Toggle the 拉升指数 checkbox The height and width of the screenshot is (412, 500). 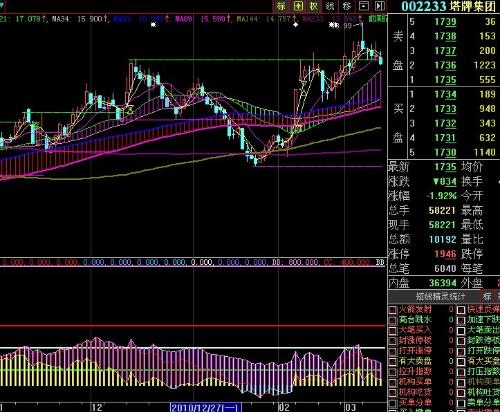point(393,372)
